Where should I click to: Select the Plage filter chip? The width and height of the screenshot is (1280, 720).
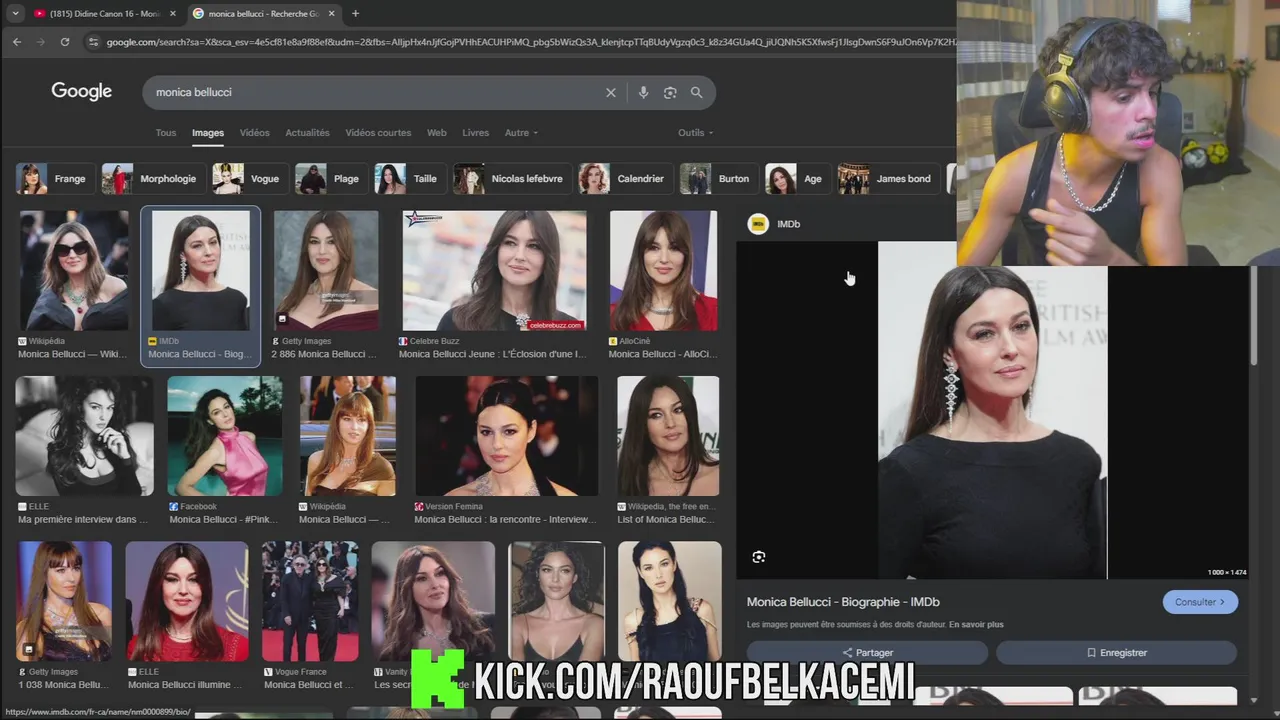(330, 179)
